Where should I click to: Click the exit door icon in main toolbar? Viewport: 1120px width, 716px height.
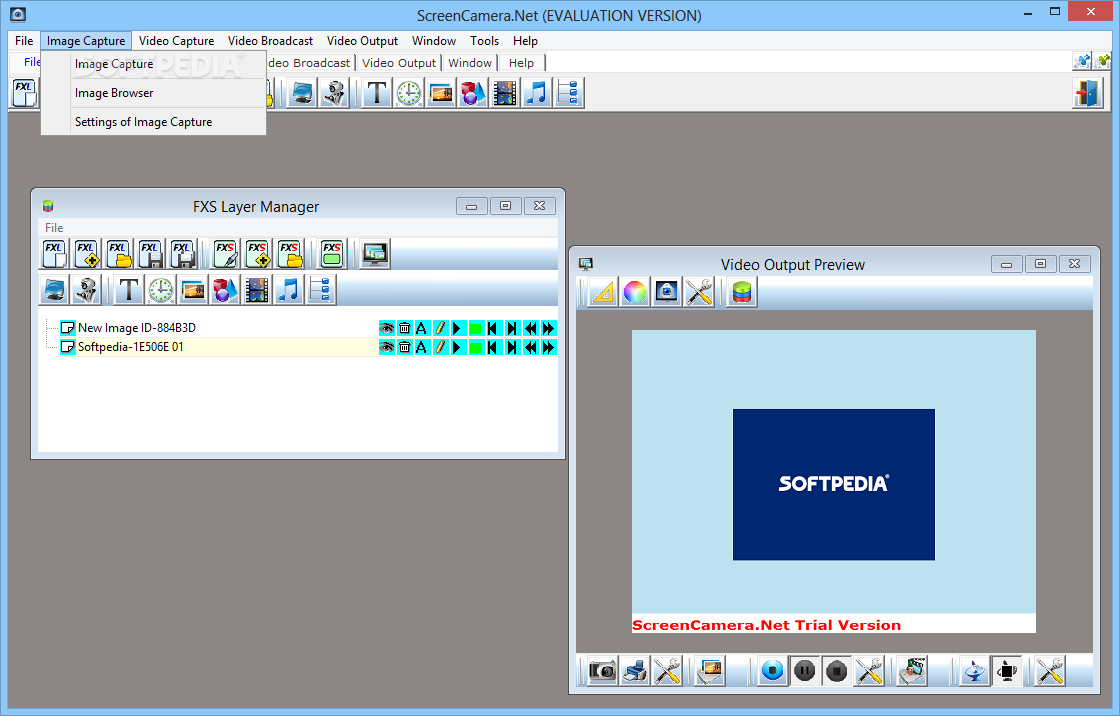(x=1088, y=93)
